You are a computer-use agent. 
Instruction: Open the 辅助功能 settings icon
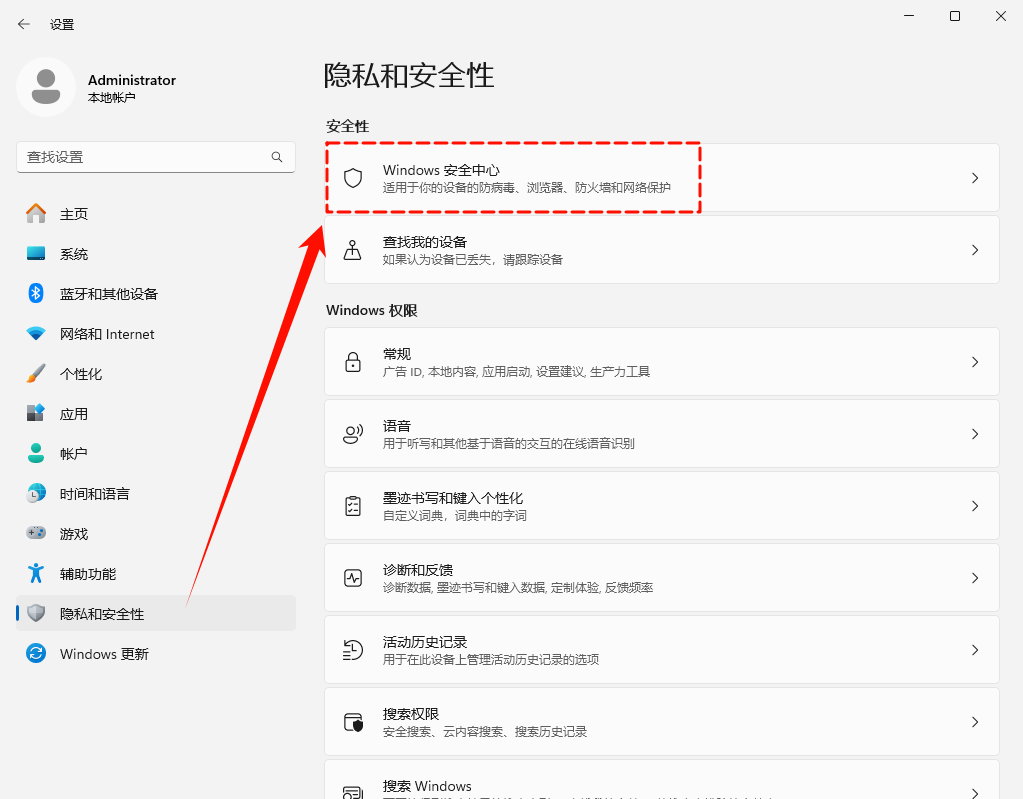point(34,573)
